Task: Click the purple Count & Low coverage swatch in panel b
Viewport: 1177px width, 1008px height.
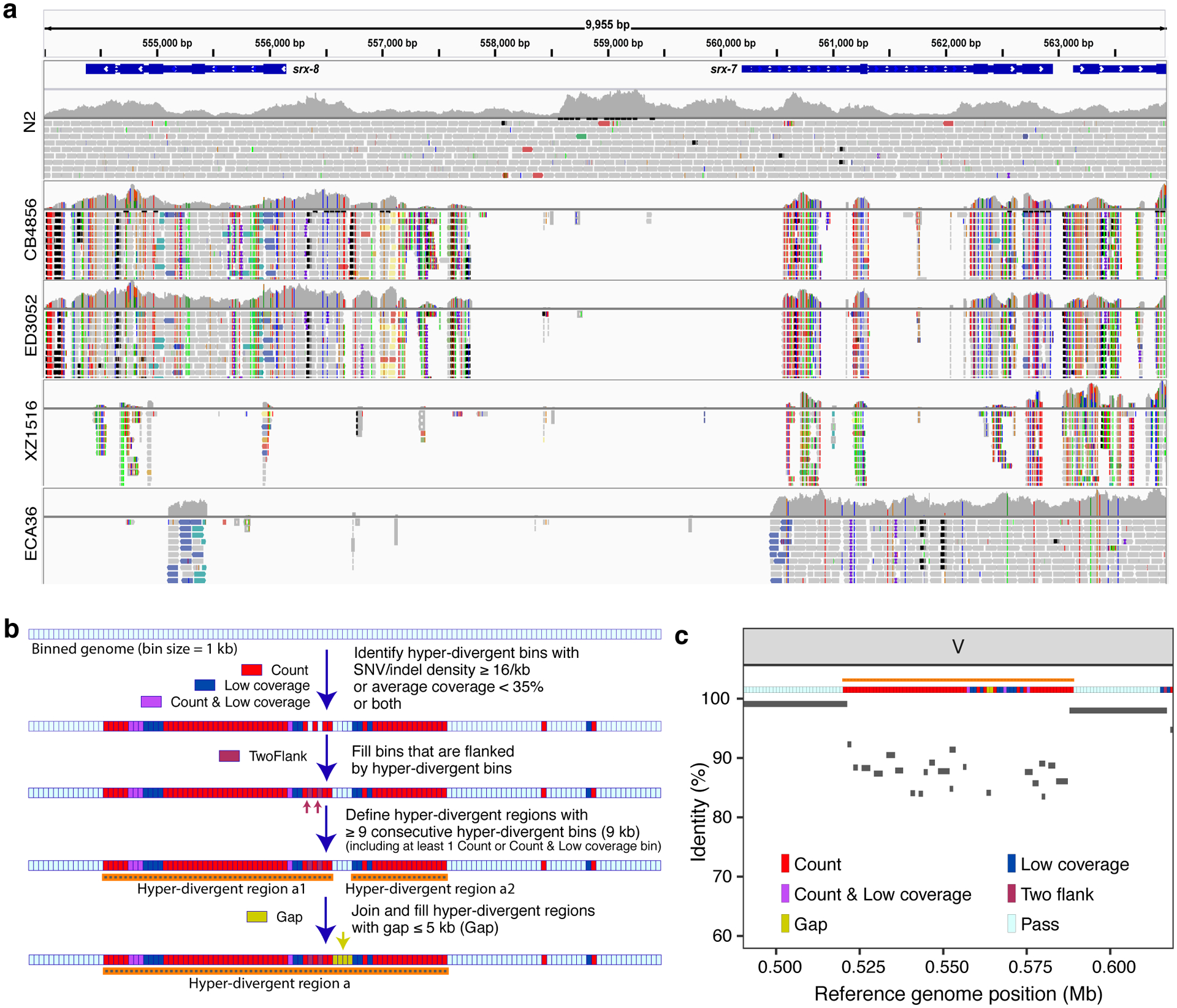Action: click(x=151, y=701)
